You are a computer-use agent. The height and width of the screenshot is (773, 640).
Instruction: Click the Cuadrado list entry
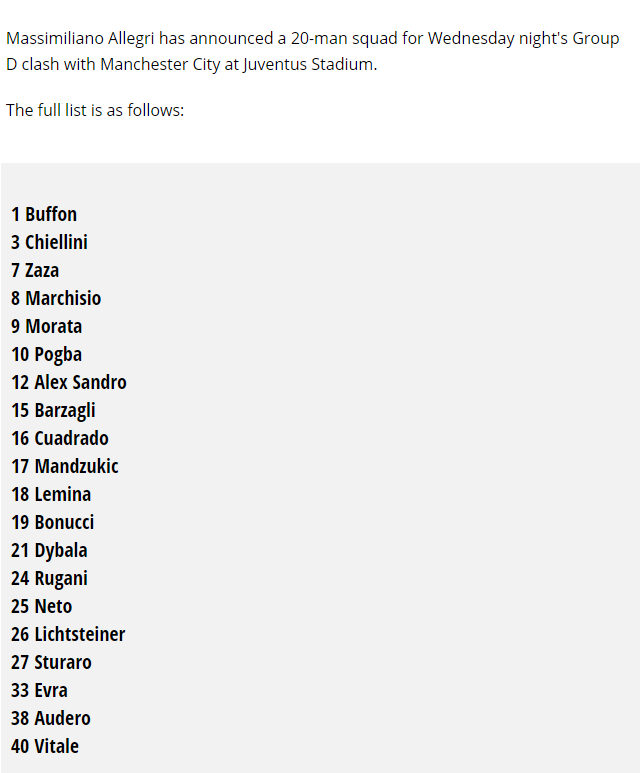[70, 438]
